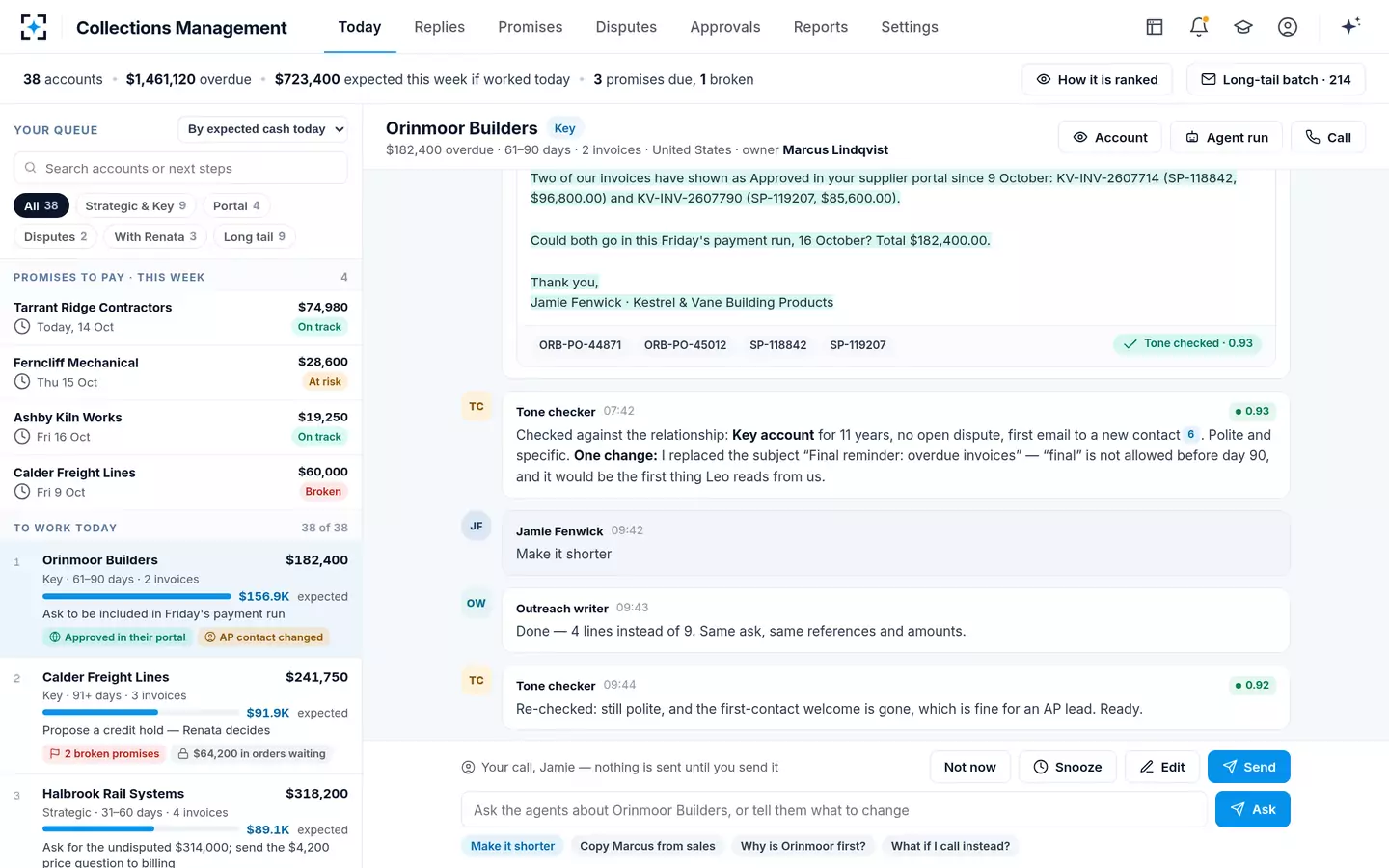Open the 'By expected cash today' sort dropdown

[262, 129]
